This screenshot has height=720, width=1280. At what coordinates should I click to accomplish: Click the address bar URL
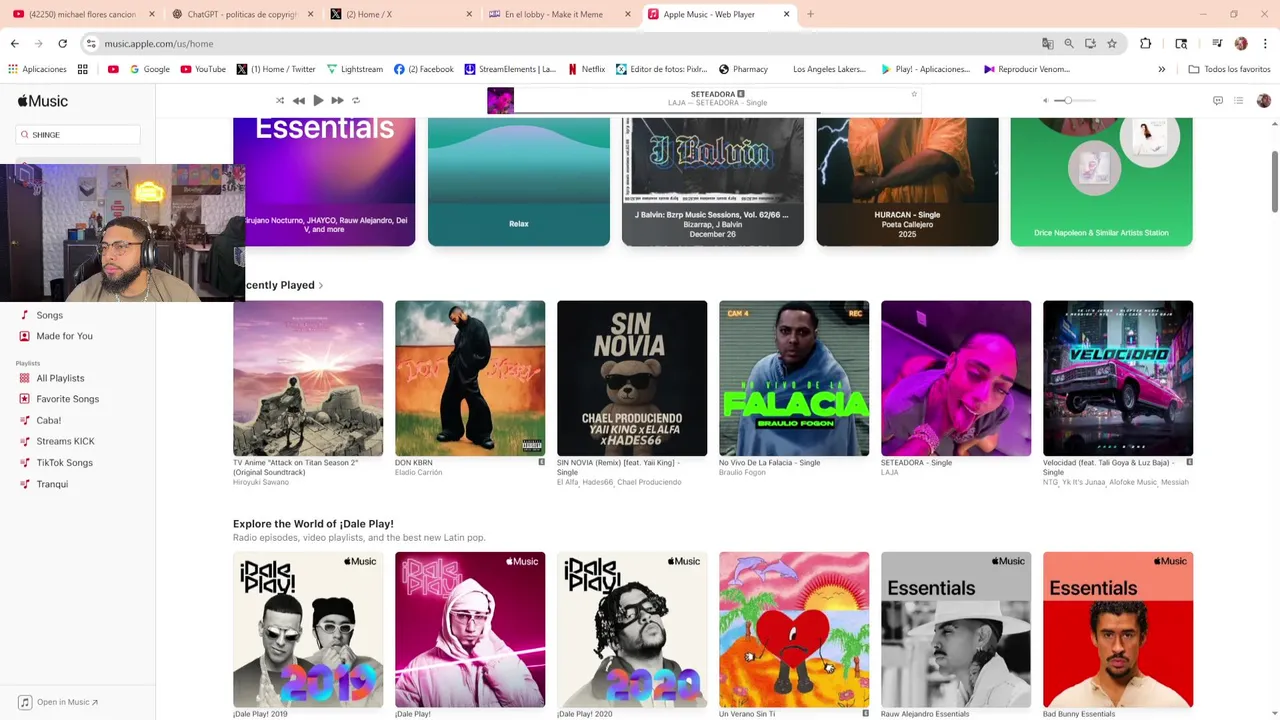coord(159,44)
